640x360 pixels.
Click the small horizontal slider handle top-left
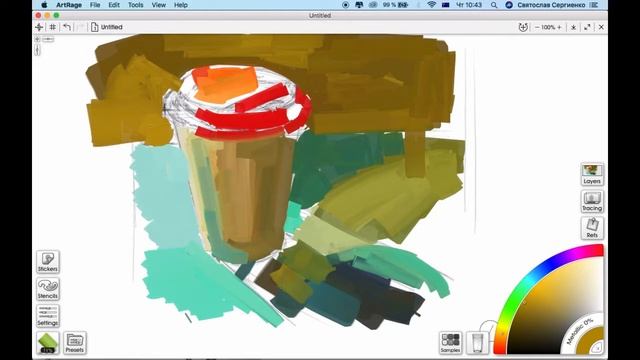coord(48,39)
